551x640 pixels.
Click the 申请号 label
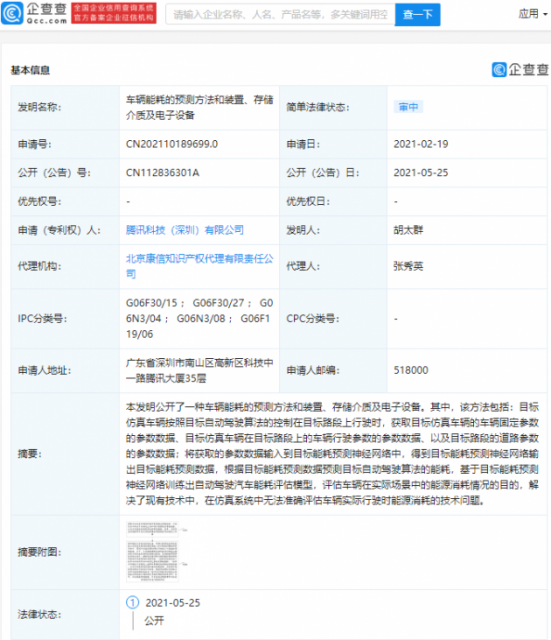click(34, 144)
